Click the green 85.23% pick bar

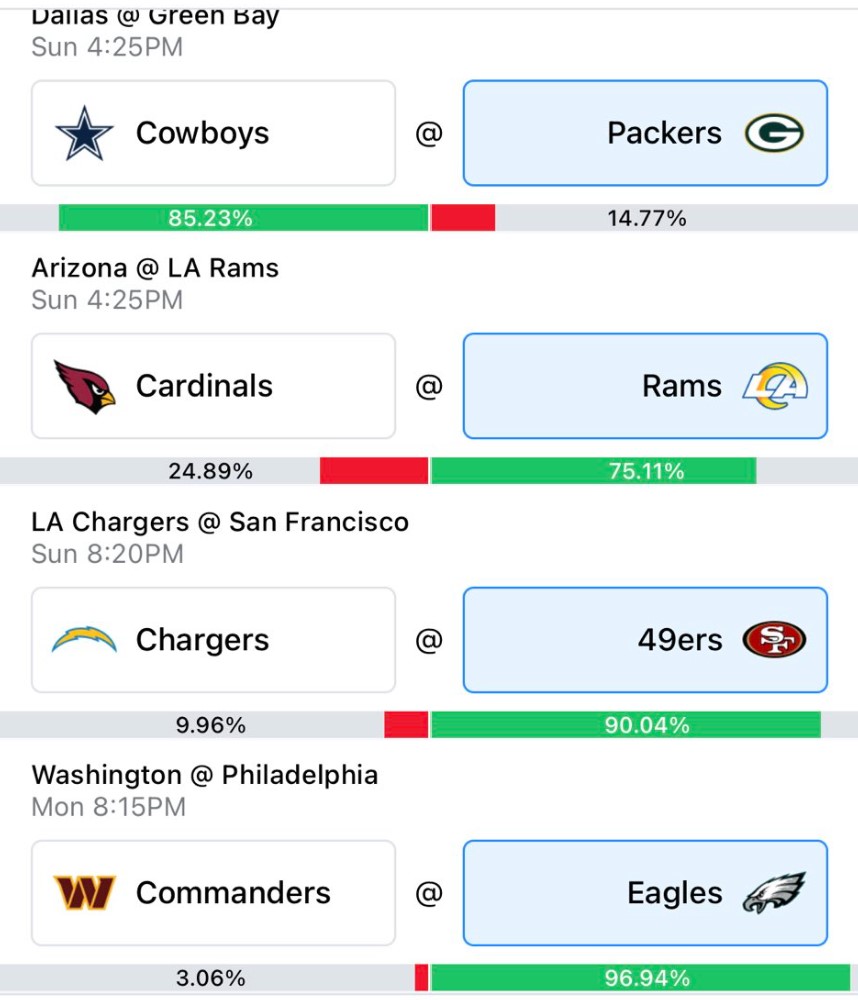pos(243,218)
